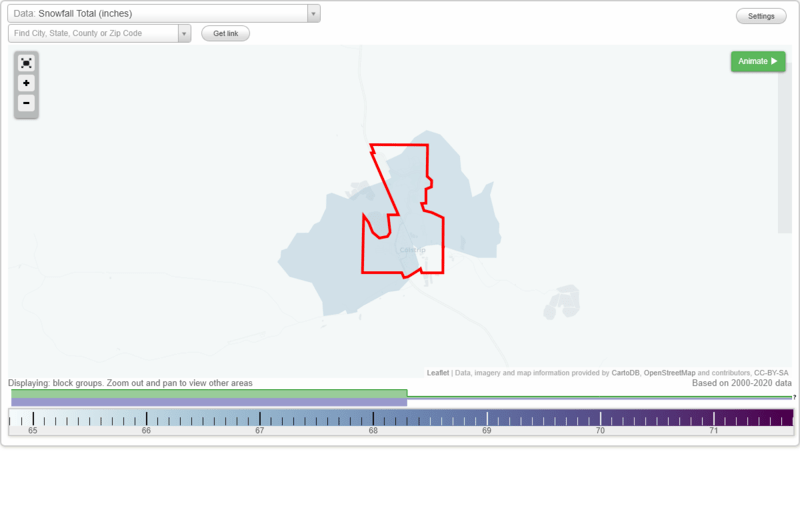Click the vertical scrollbar on map's right

click(x=785, y=148)
